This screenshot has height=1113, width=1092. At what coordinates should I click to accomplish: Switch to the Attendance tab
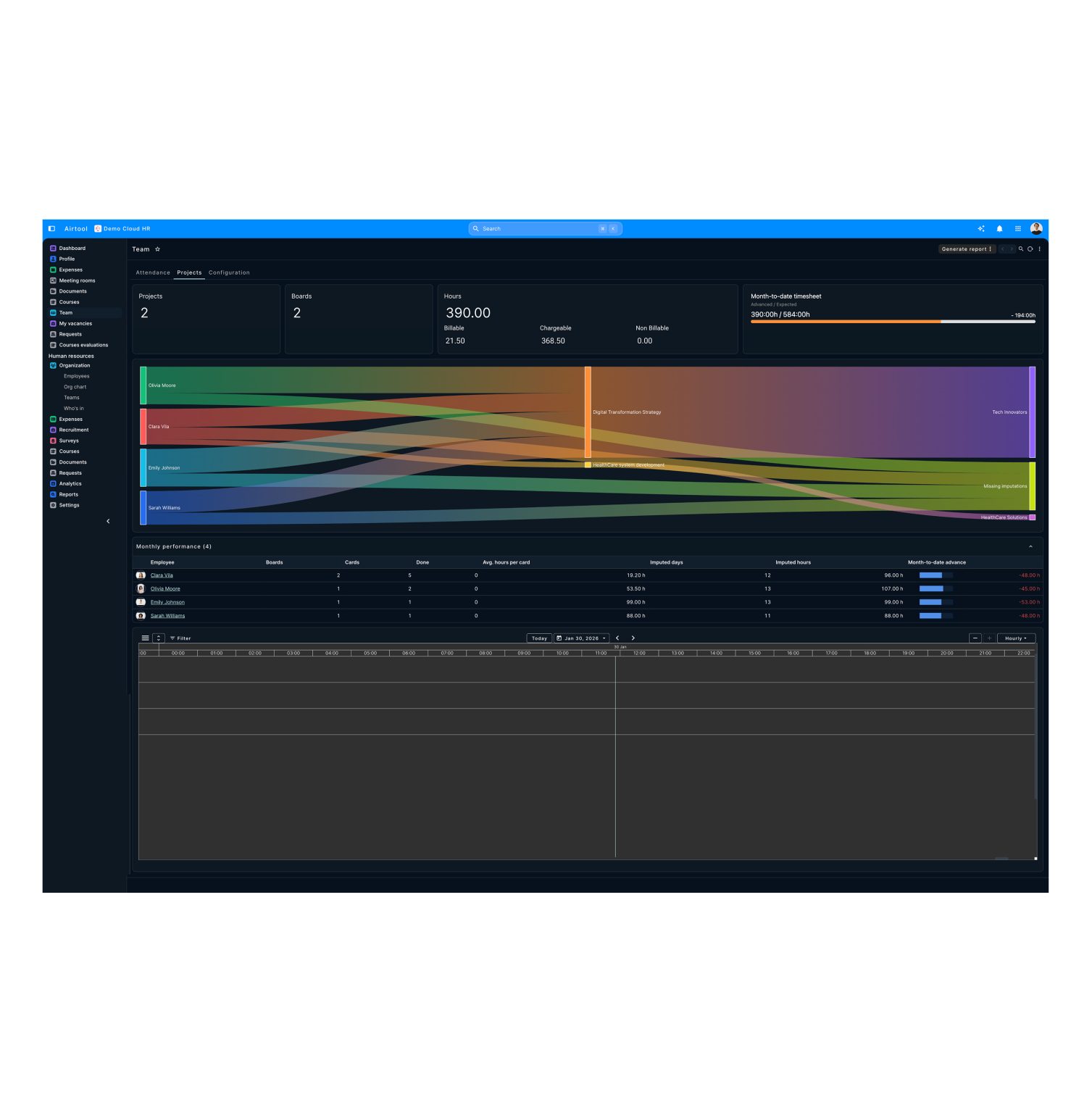[153, 273]
